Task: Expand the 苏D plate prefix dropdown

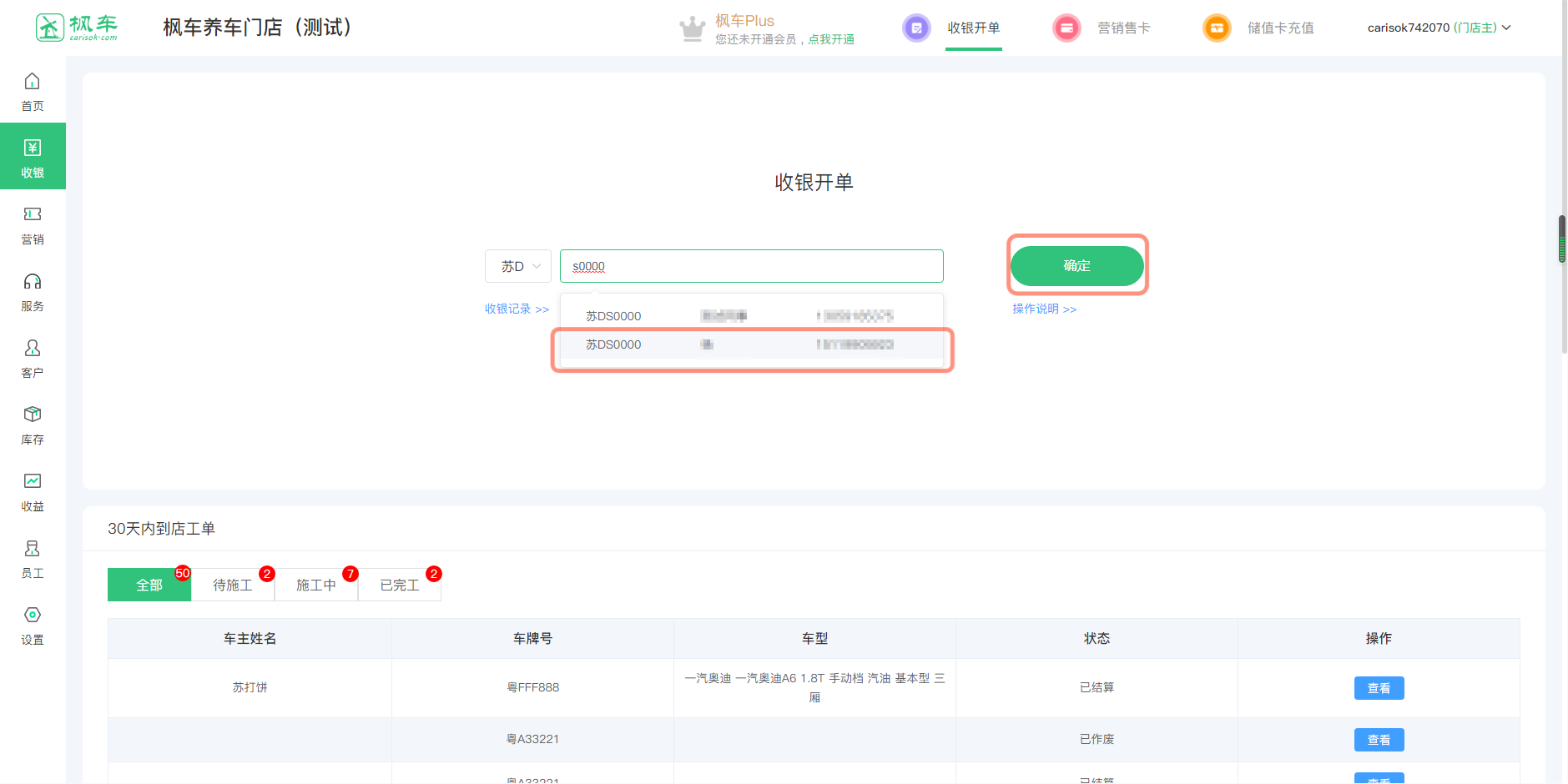Action: click(x=517, y=266)
